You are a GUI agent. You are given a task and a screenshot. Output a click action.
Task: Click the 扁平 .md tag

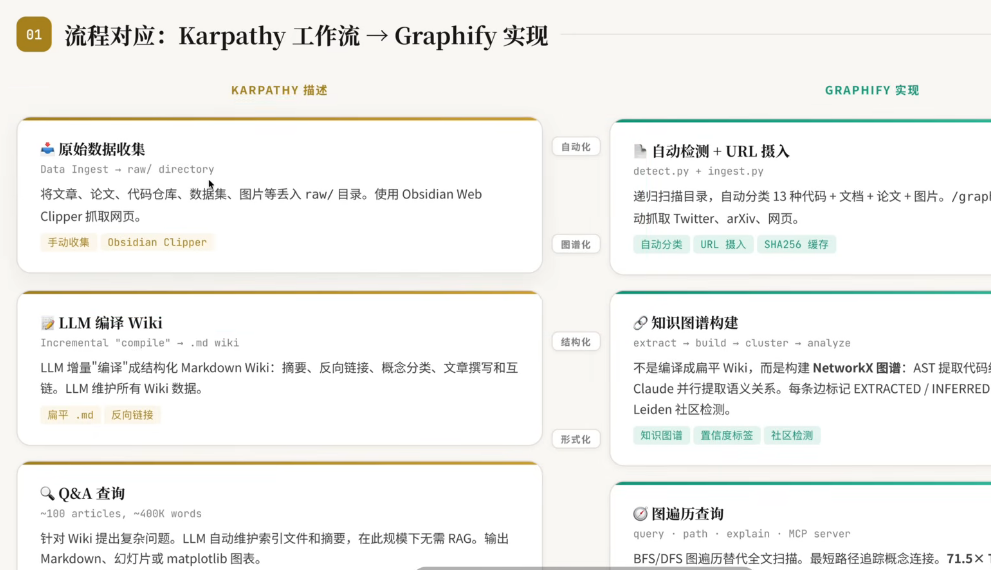point(70,415)
